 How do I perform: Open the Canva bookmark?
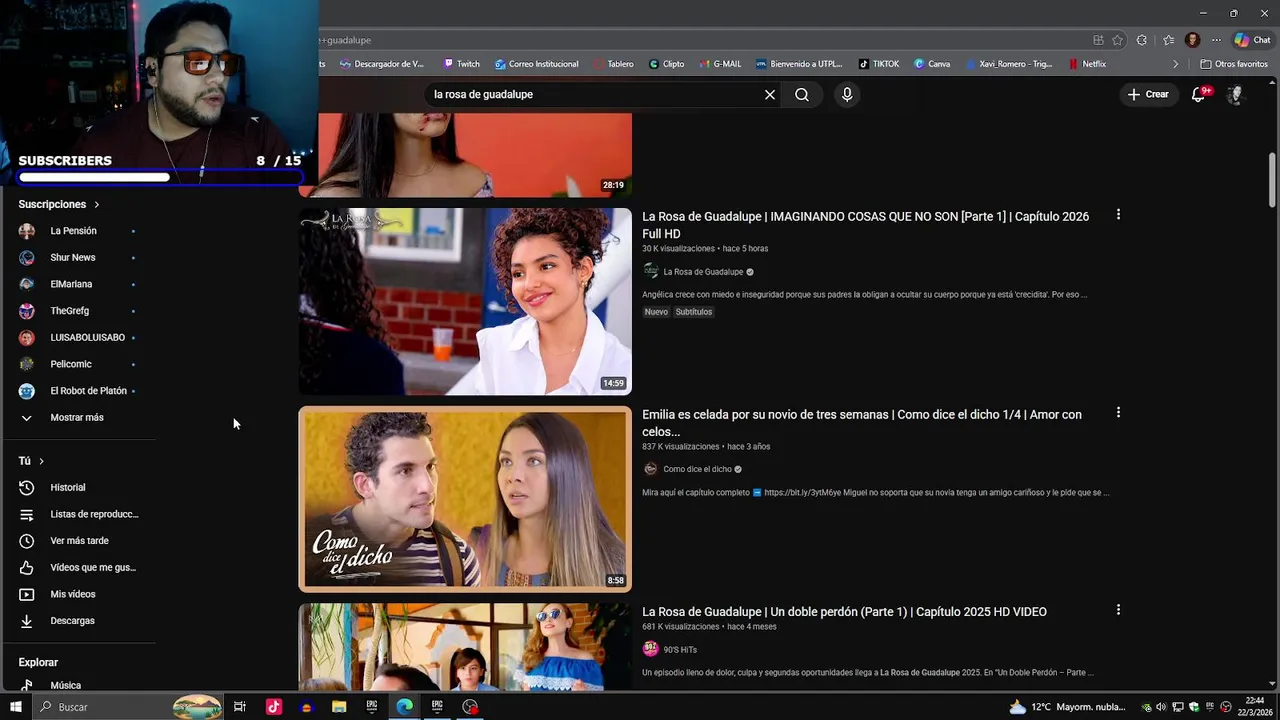[932, 64]
